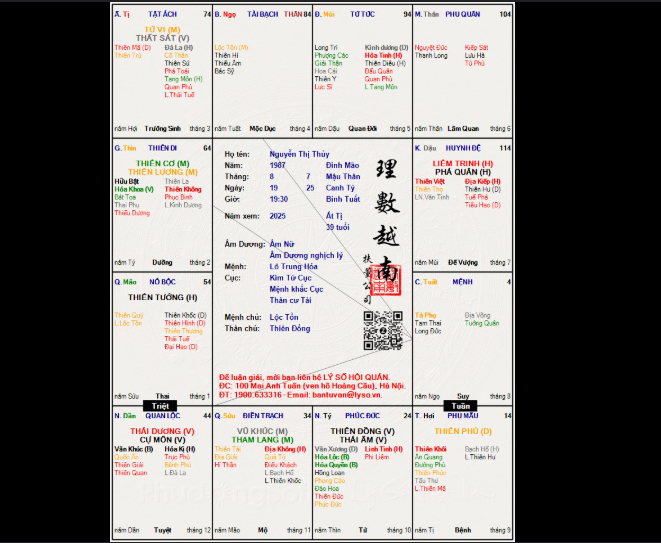Click the Hỏa Tinh (H) star

pyautogui.click(x=383, y=55)
